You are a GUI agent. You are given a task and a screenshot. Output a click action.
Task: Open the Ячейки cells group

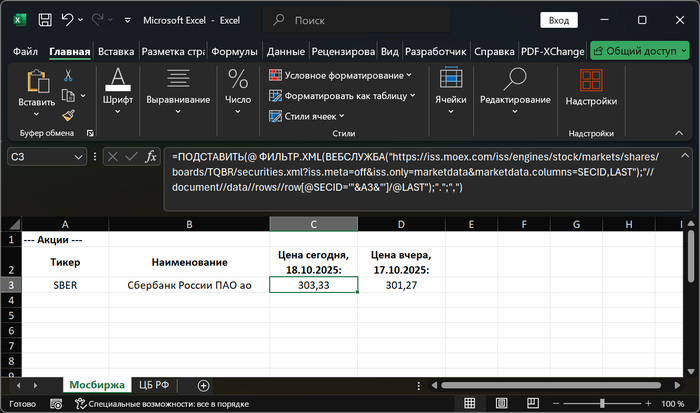coord(451,92)
